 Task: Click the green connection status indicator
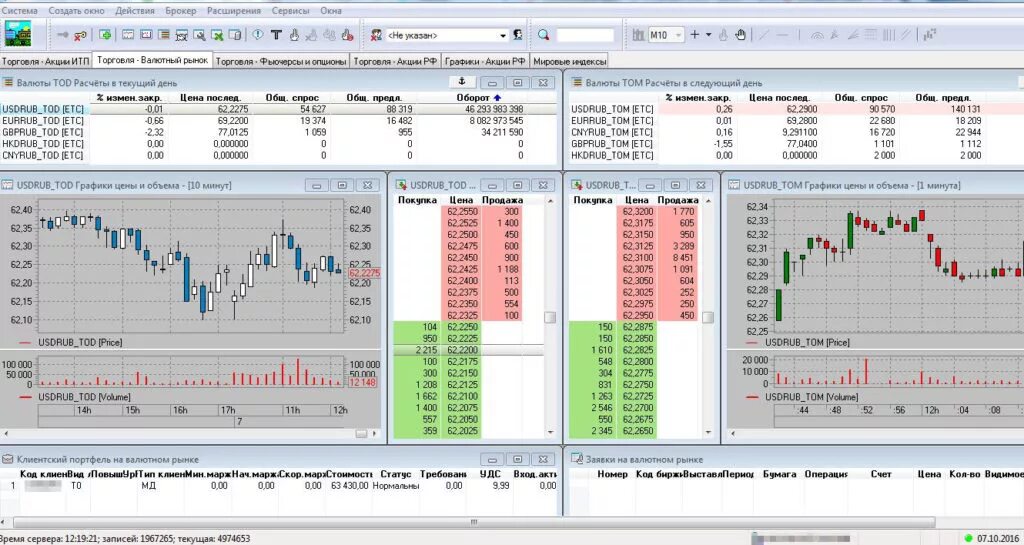[967, 539]
